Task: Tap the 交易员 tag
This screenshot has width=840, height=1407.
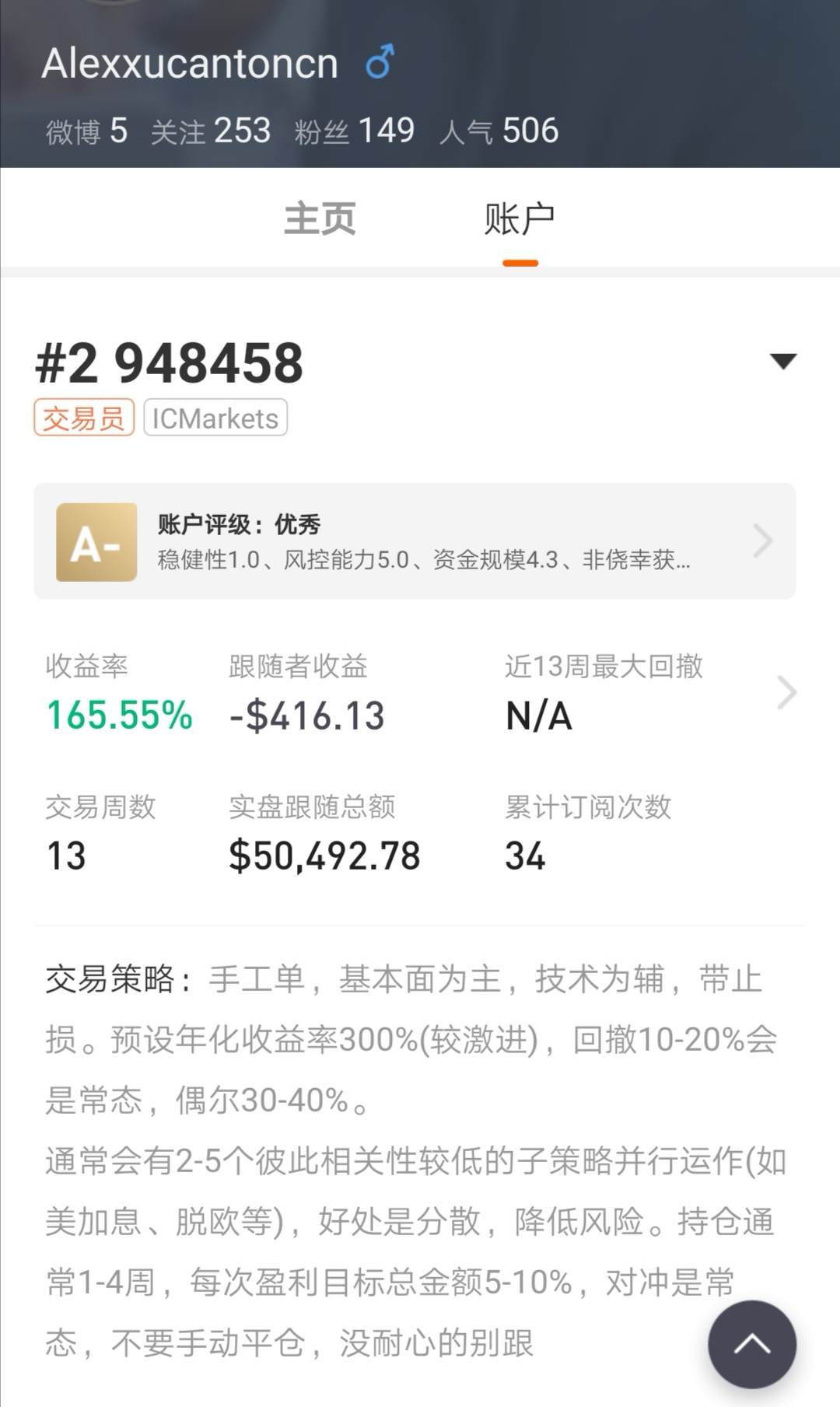Action: [84, 418]
